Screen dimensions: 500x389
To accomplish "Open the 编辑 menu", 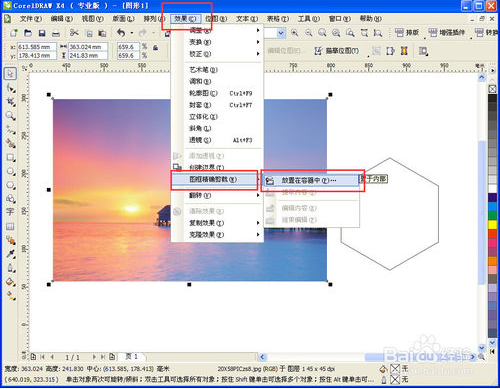I will pos(62,19).
